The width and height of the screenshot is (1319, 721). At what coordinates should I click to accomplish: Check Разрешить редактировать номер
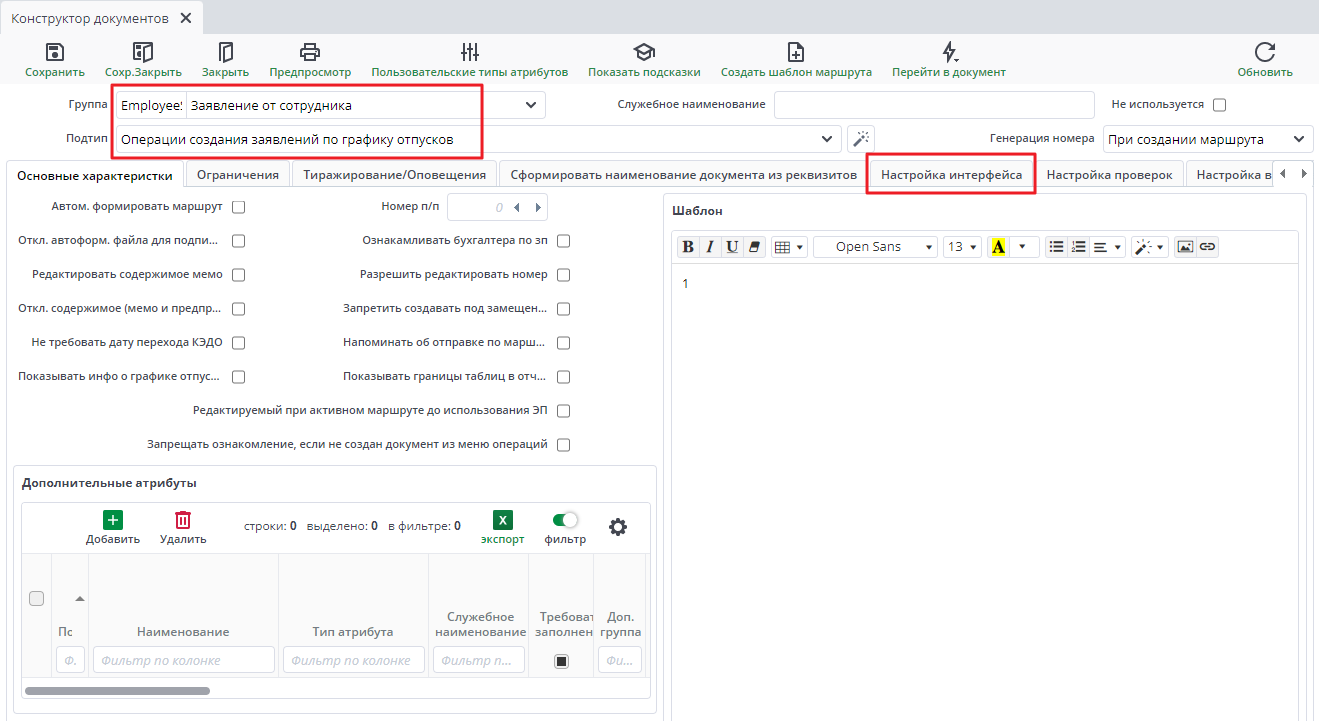click(563, 275)
